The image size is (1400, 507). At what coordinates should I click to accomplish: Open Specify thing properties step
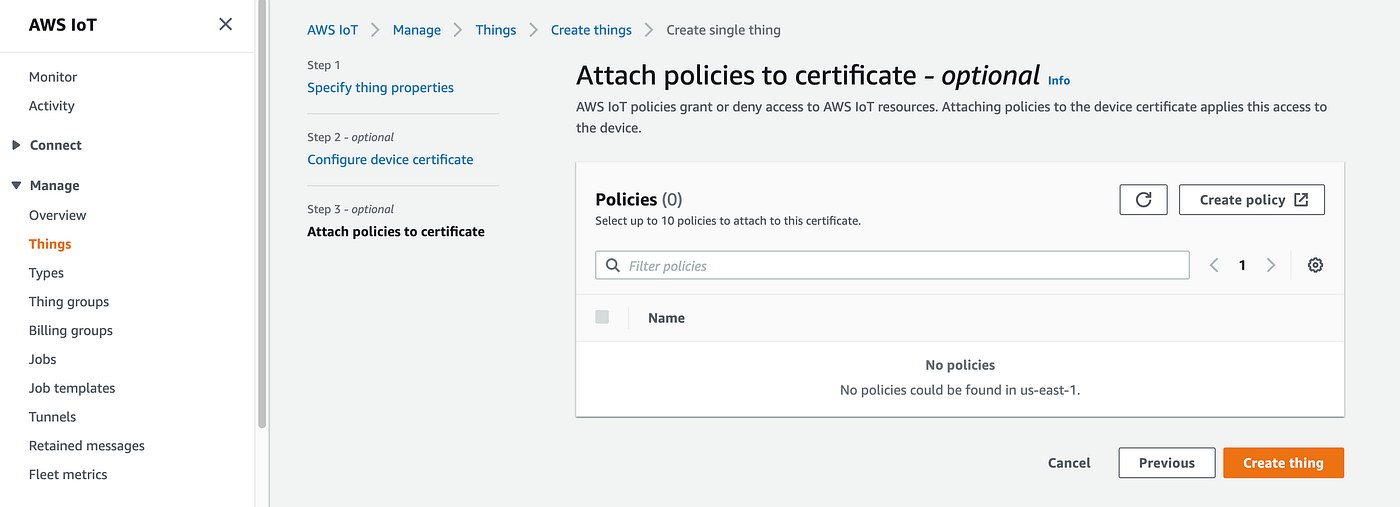(380, 88)
